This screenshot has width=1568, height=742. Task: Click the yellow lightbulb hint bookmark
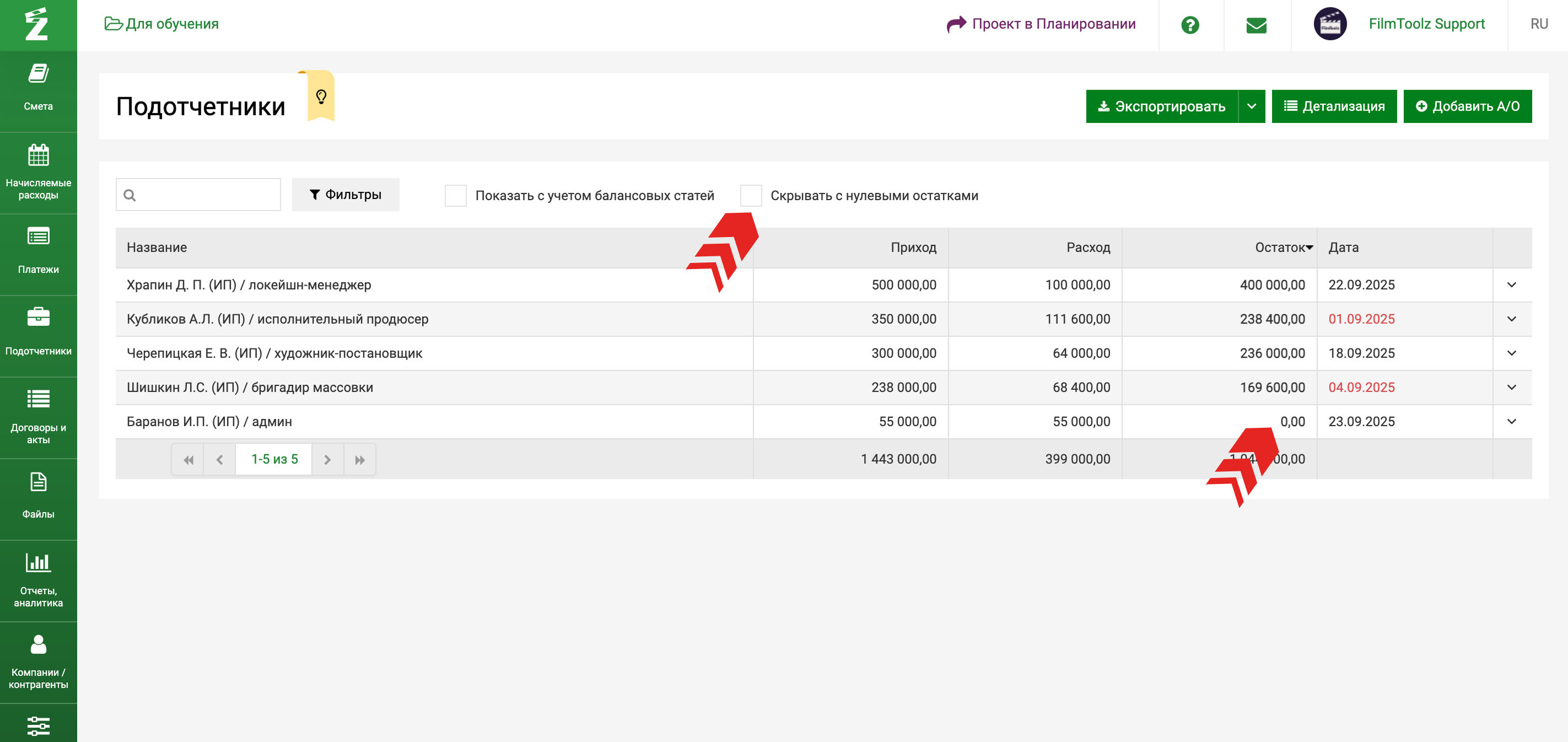[x=321, y=96]
